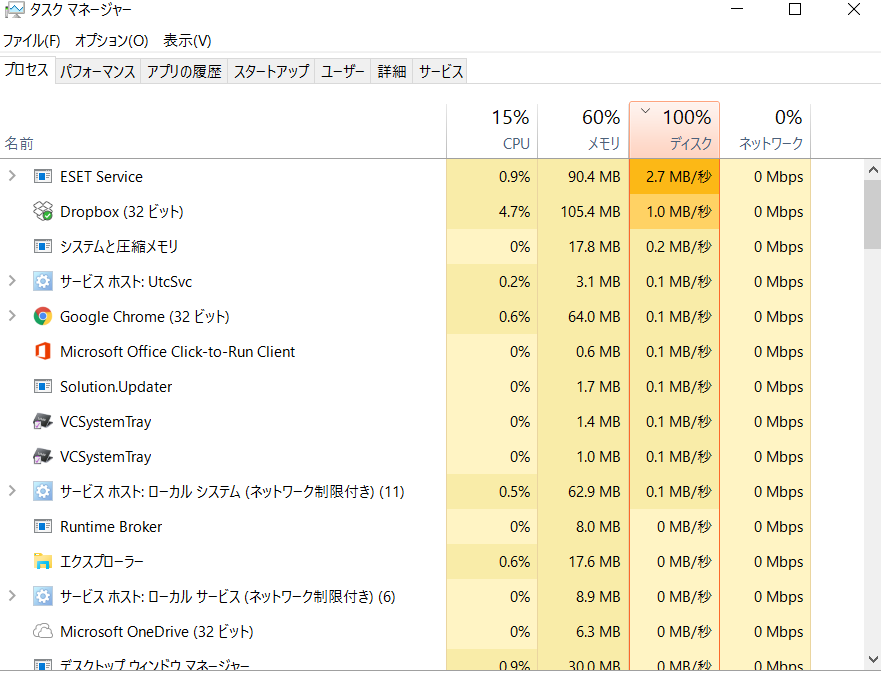
Task: Click the 0.2 MB/秒 disk value
Action: point(678,247)
